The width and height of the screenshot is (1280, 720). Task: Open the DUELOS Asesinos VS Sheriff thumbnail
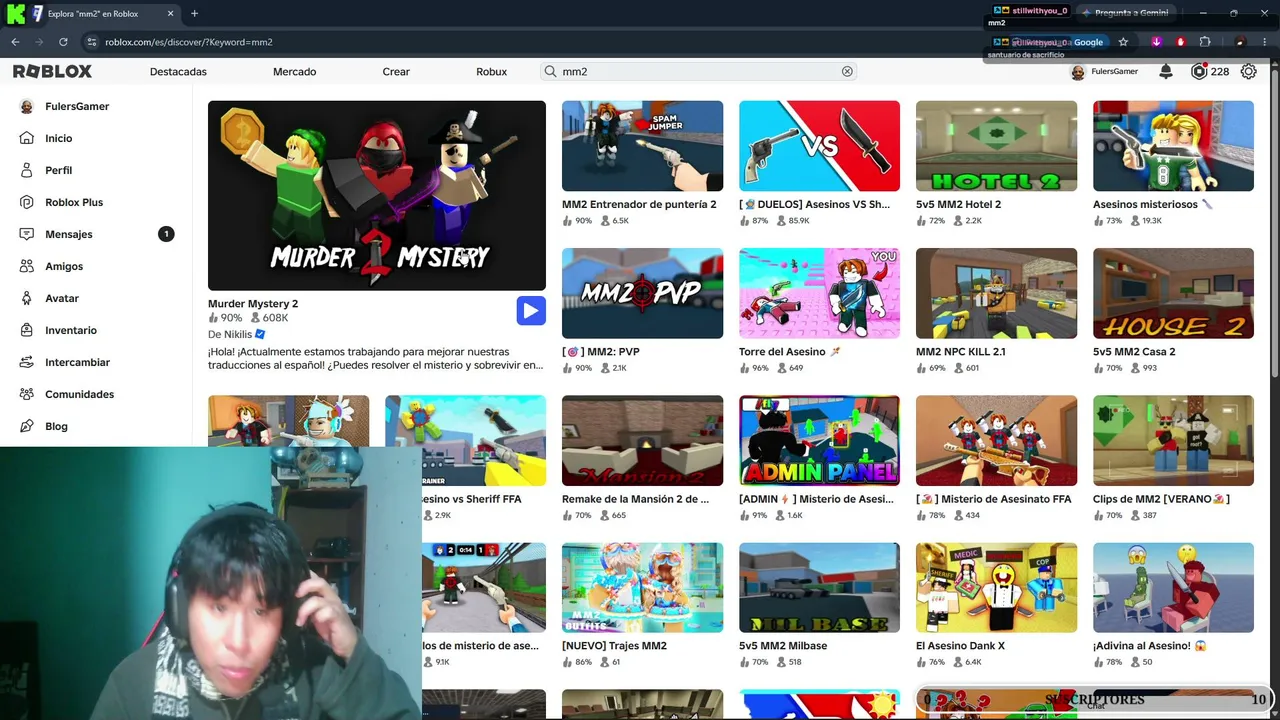[819, 146]
